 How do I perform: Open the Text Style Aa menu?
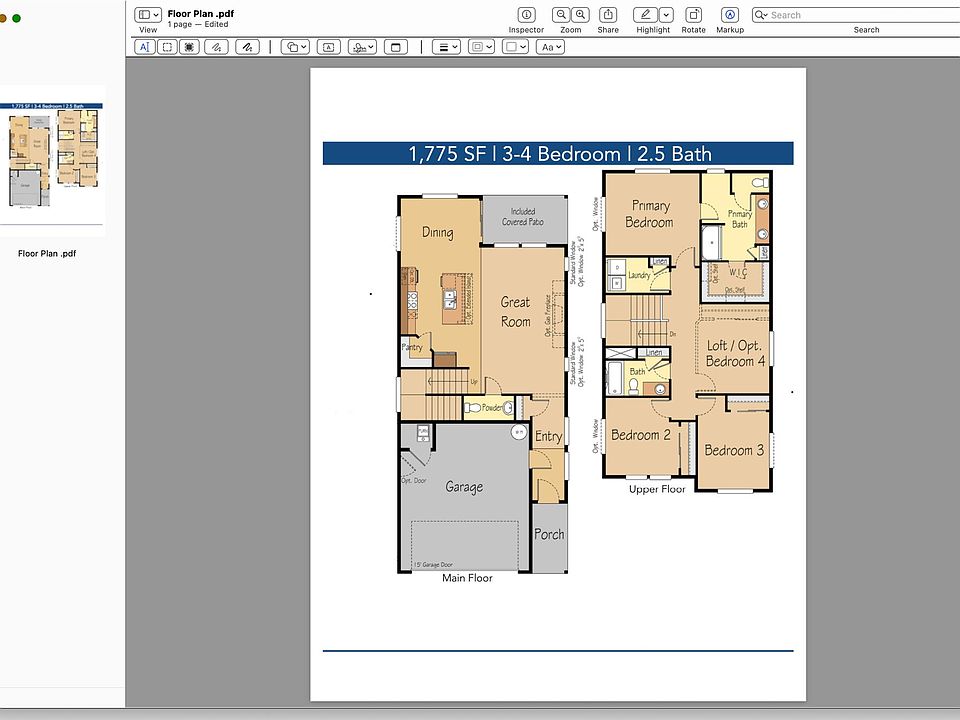click(550, 47)
